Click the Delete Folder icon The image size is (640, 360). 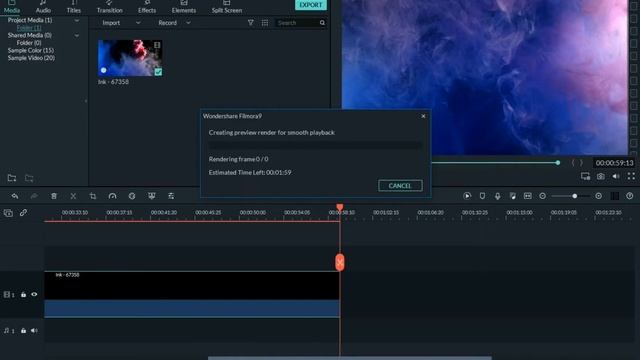point(29,178)
